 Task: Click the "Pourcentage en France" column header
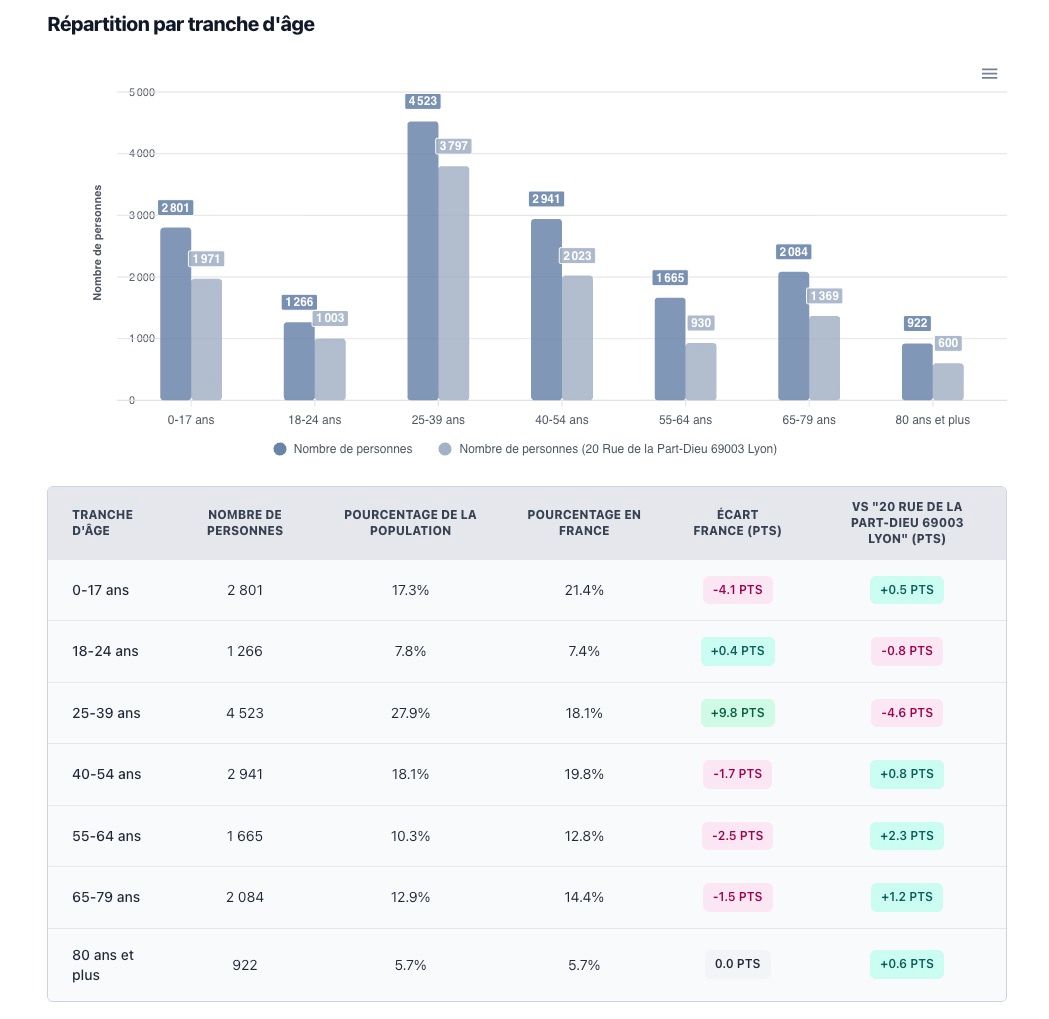coord(584,522)
